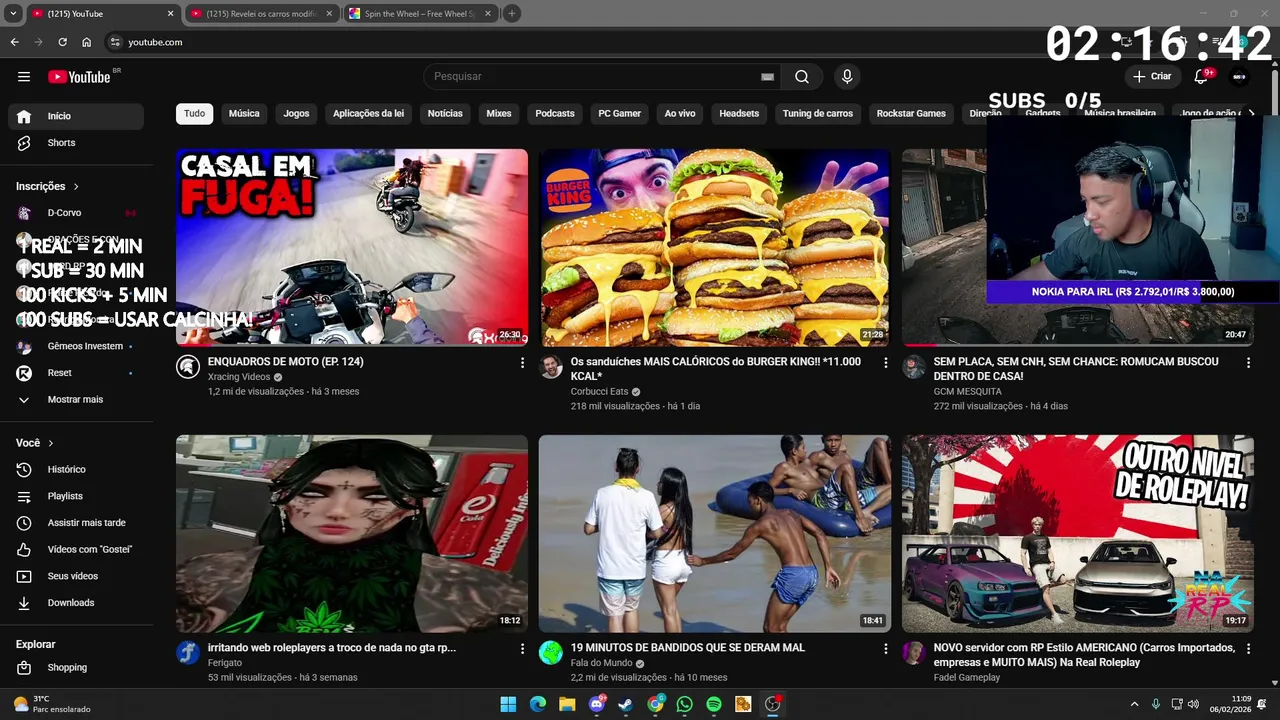Open the Reset subscription
Image resolution: width=1280 pixels, height=720 pixels.
pyautogui.click(x=76, y=373)
